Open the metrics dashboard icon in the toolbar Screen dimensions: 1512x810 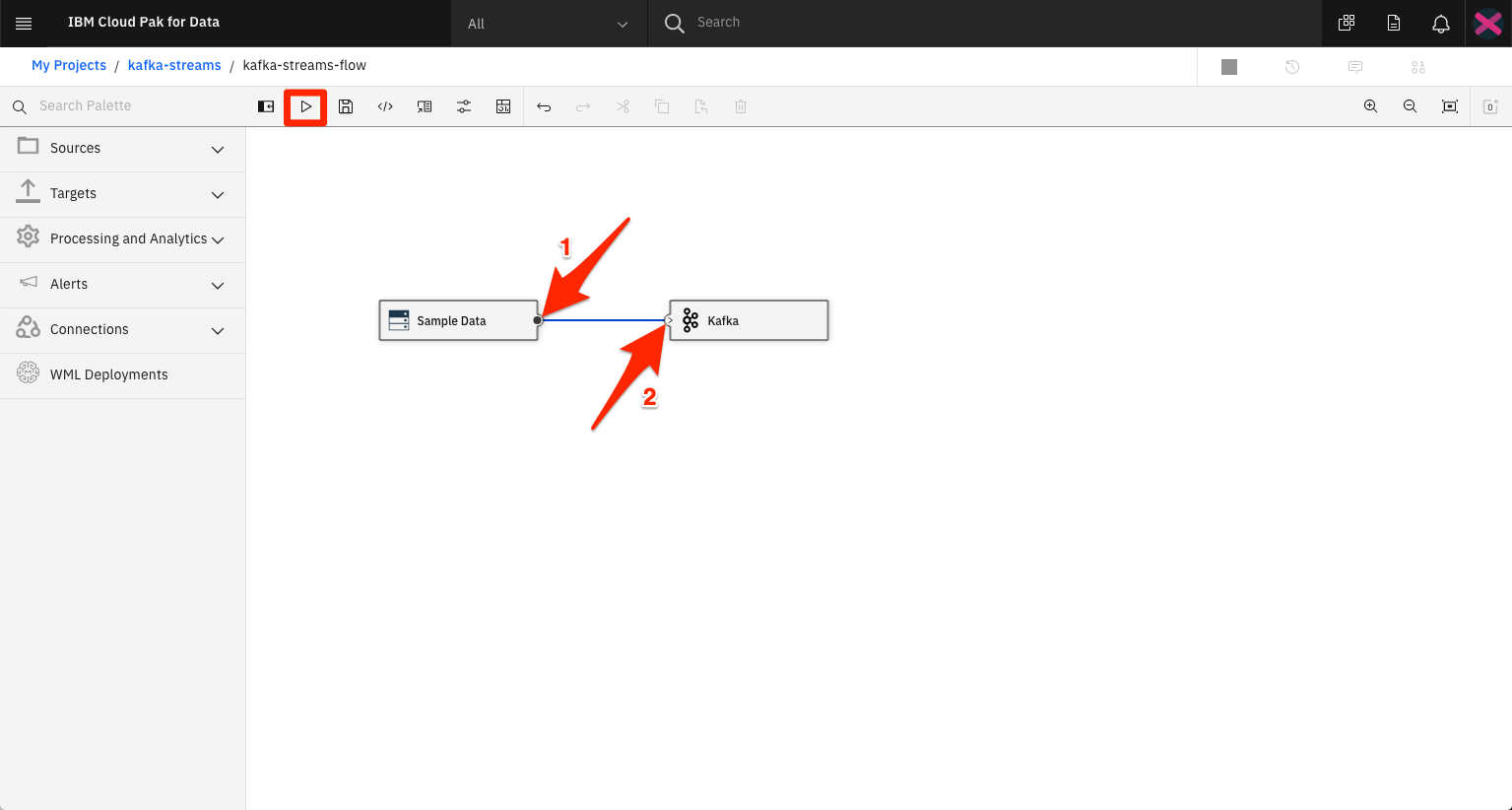tap(503, 106)
